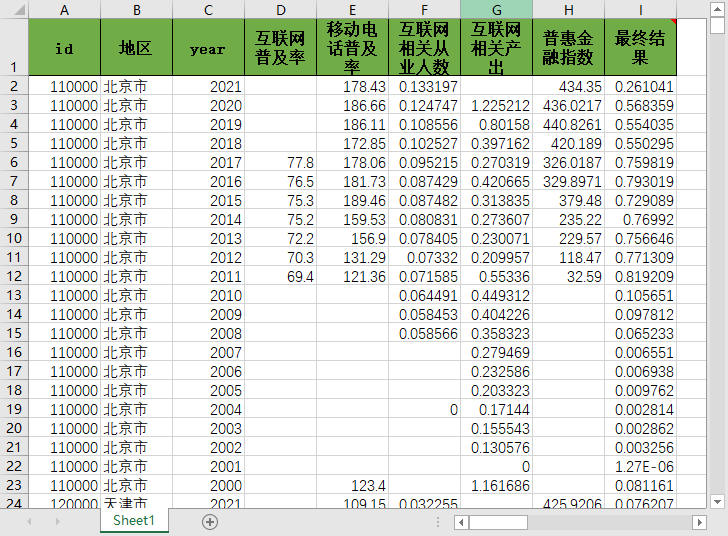Screen dimensions: 728x536
Task: Select the '互联网相关从业人数' header cell
Action: tap(424, 47)
